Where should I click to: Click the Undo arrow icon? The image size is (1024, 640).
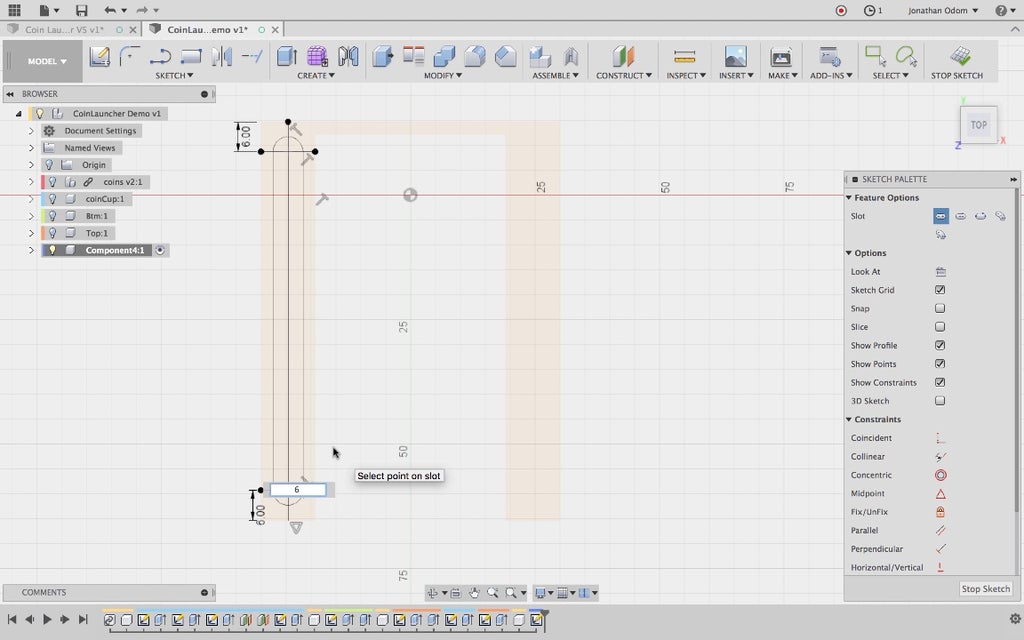[110, 10]
